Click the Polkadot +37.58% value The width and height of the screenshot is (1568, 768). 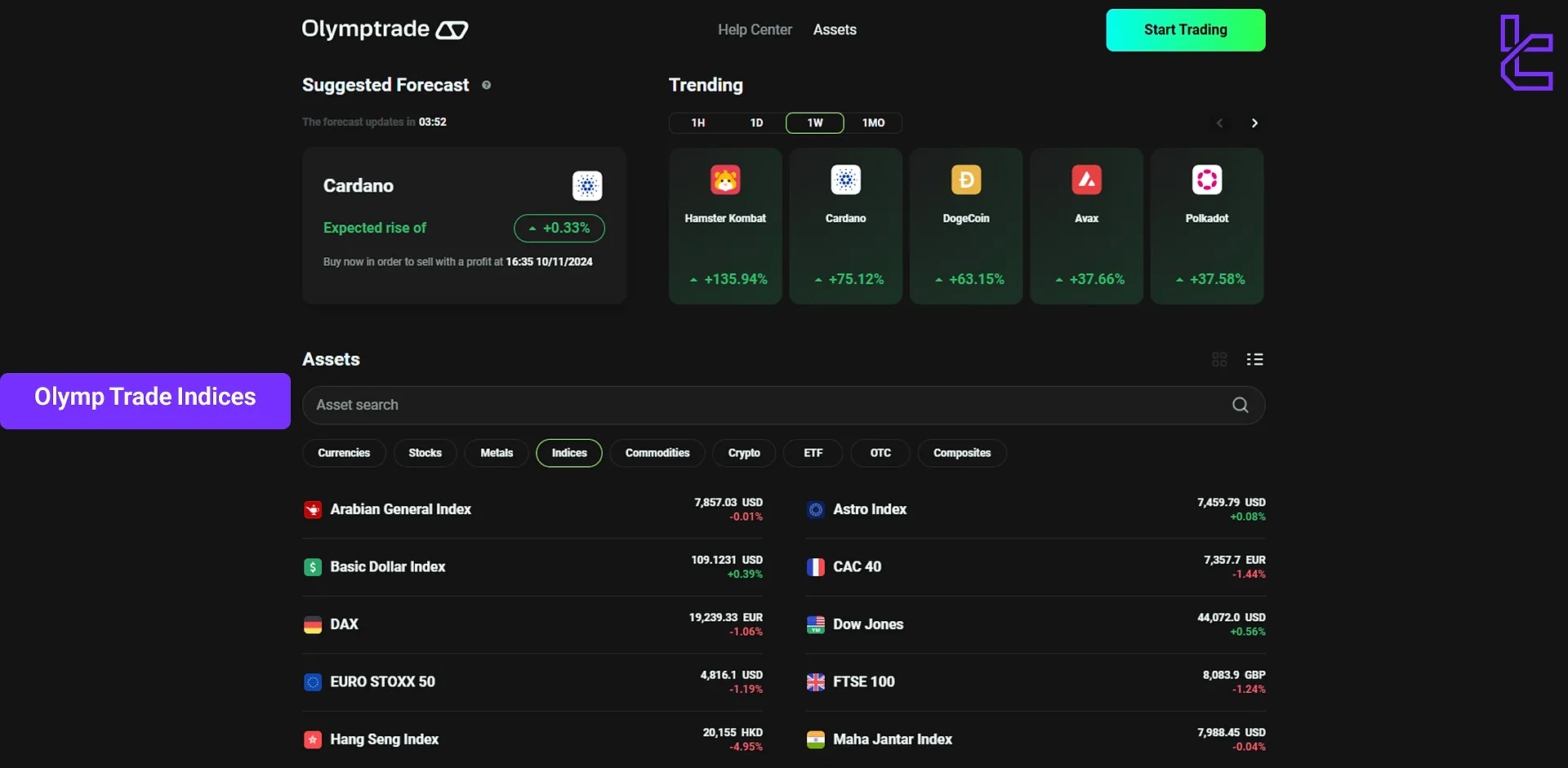pyautogui.click(x=1210, y=279)
